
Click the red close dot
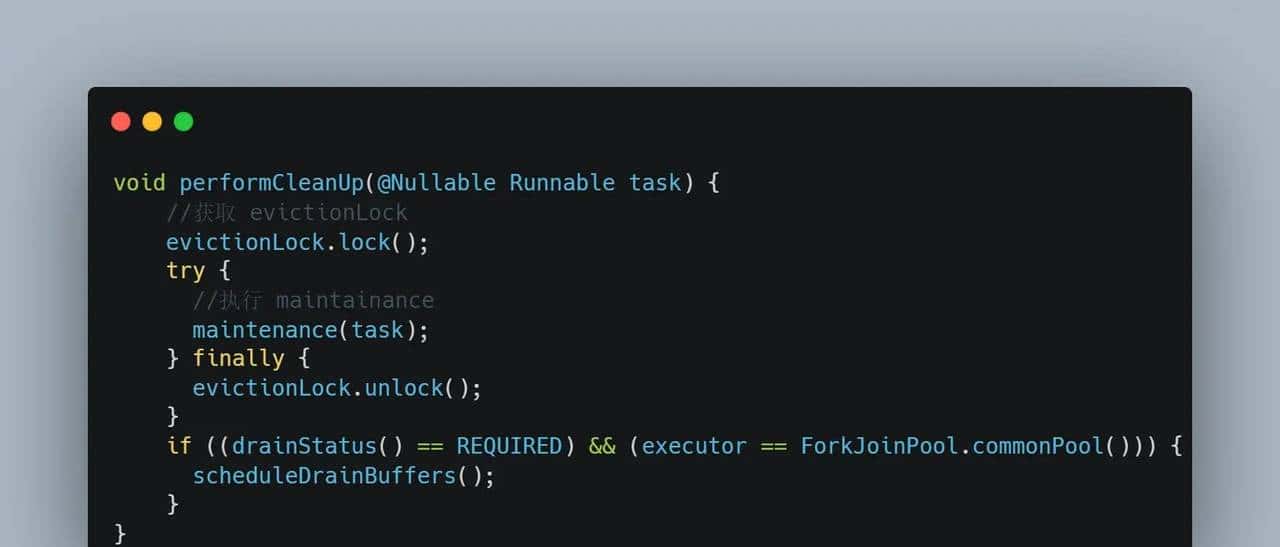121,122
